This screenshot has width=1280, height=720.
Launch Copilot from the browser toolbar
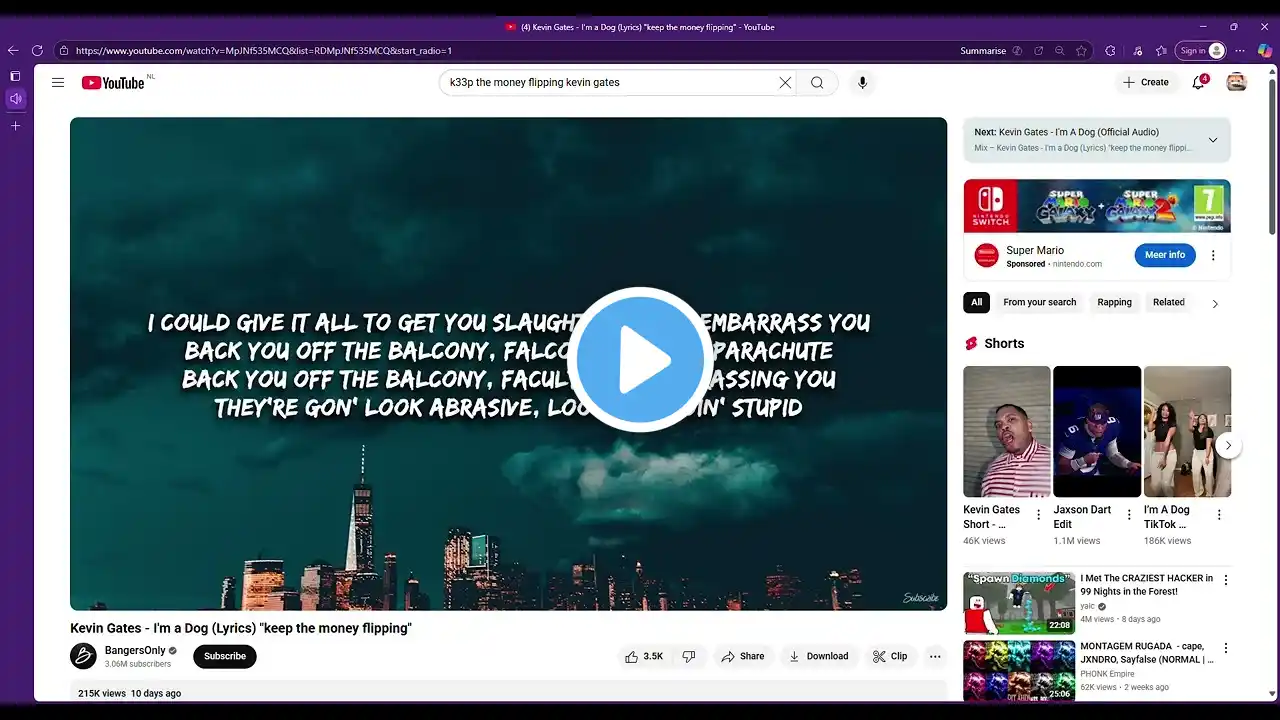pos(1265,51)
